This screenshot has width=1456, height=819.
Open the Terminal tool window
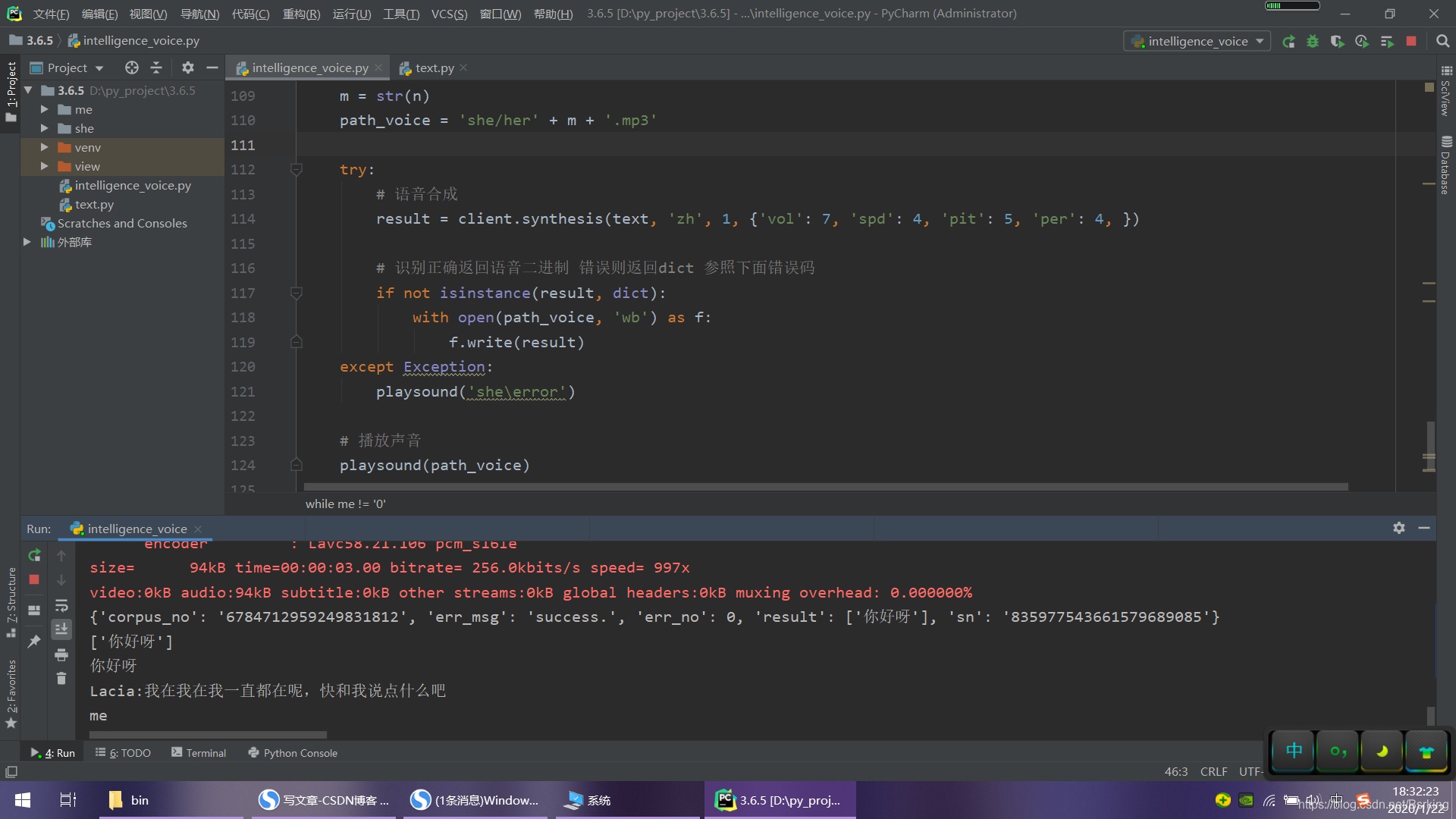click(x=199, y=753)
